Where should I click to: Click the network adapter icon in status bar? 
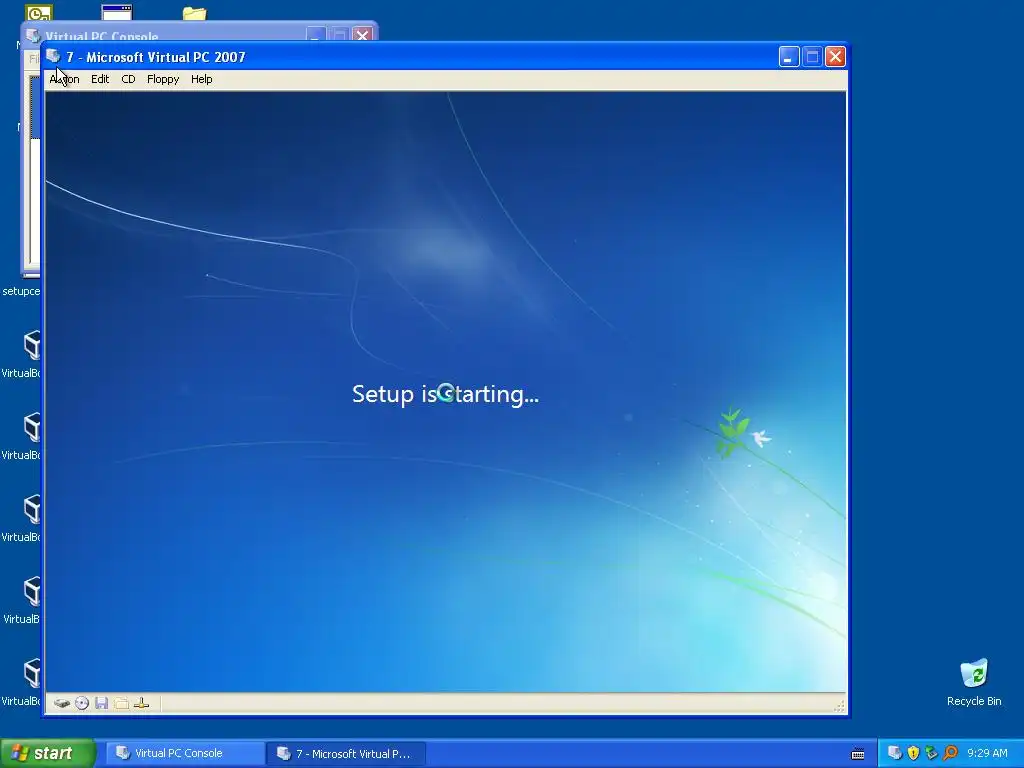click(141, 703)
